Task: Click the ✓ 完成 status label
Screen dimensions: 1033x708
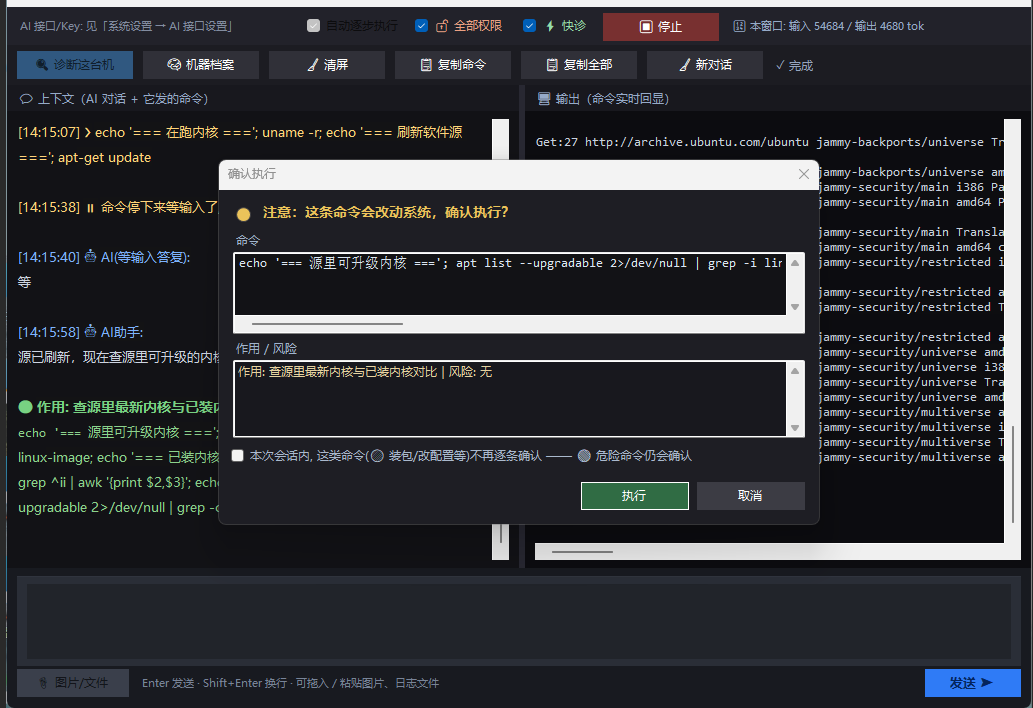Action: 795,65
